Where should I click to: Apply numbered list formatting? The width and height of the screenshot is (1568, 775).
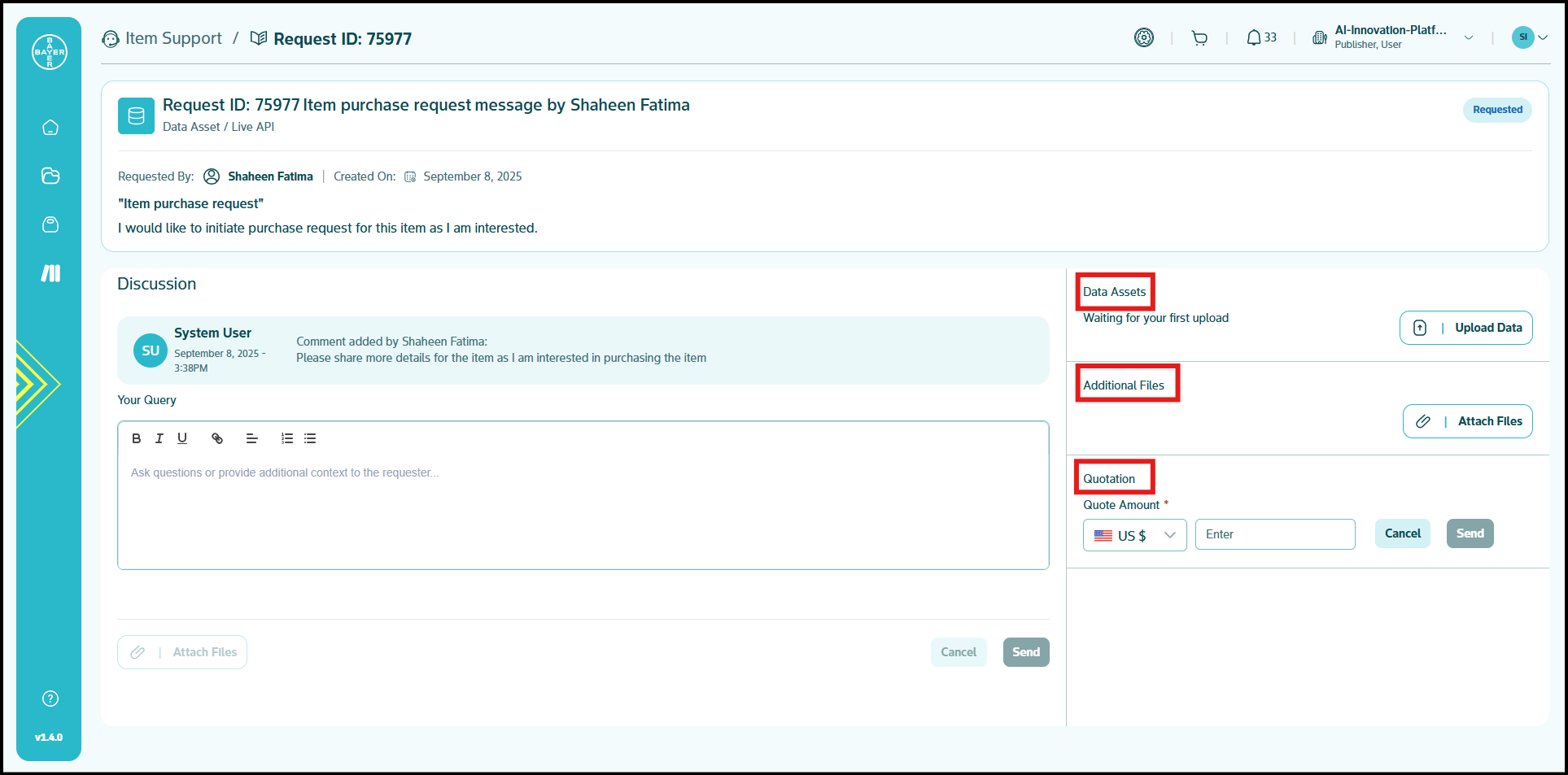[x=287, y=438]
